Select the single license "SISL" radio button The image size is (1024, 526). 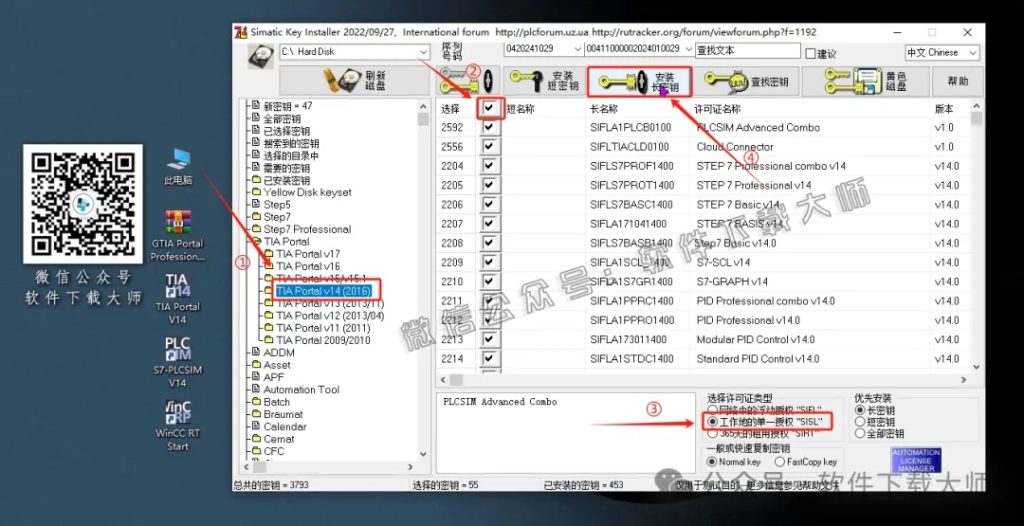point(712,421)
